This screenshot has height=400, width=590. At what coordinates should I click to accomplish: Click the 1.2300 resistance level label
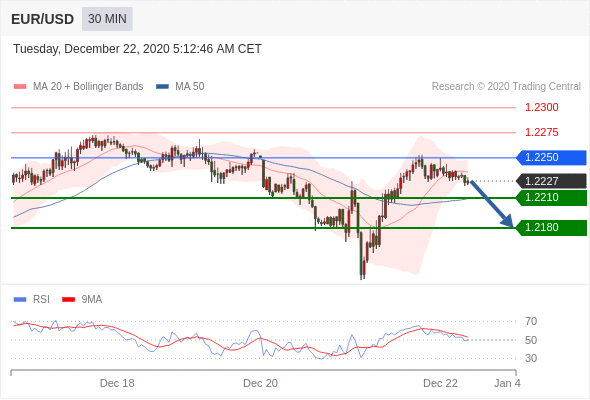pyautogui.click(x=541, y=108)
